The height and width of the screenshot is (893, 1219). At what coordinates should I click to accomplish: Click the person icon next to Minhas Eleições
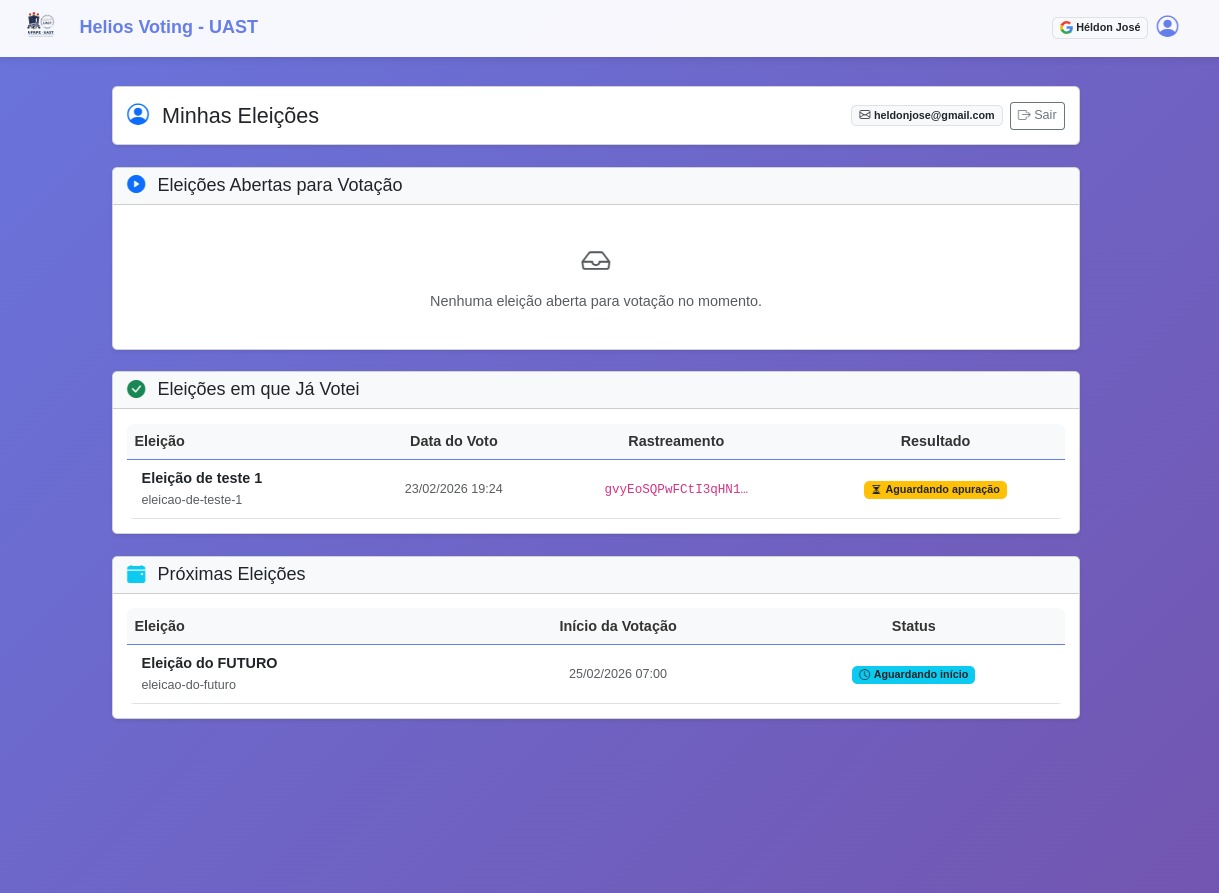pos(138,114)
